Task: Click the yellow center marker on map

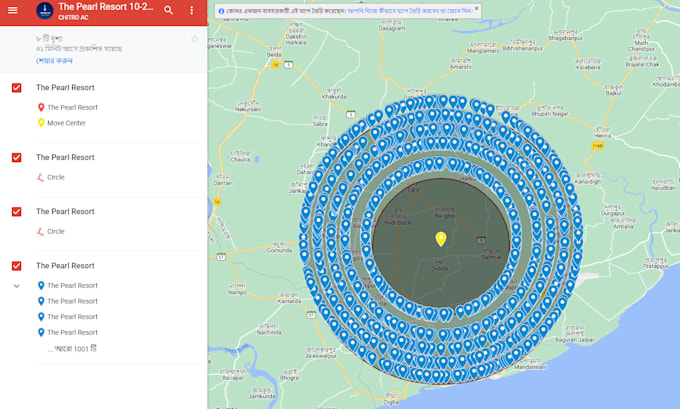Action: tap(441, 239)
